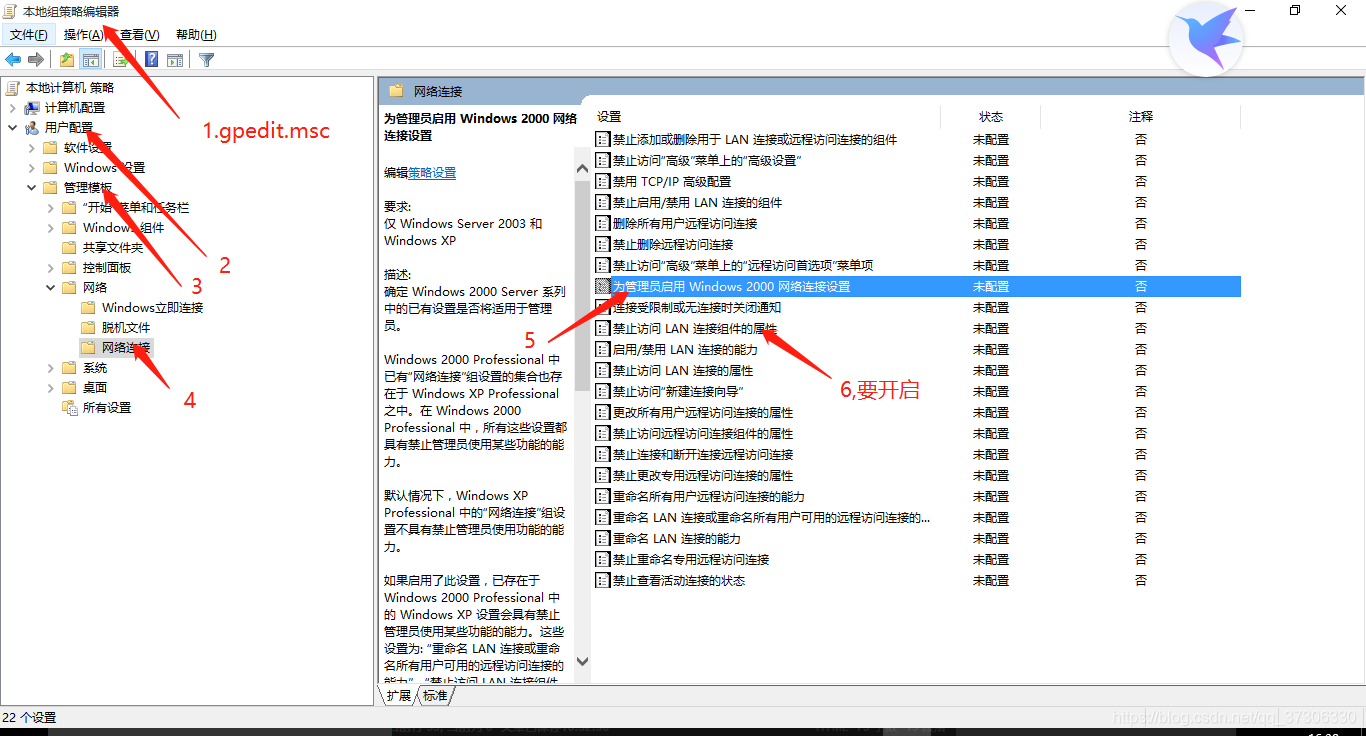Click policy icon for 禁止重命名专用远程访问连接
The width and height of the screenshot is (1366, 736).
pyautogui.click(x=603, y=559)
